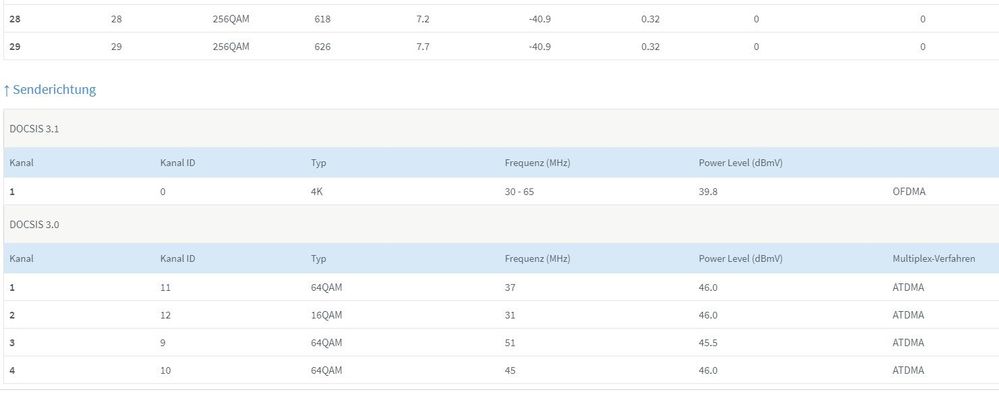Select the 45.5 power level value
The width and height of the screenshot is (999, 409).
[708, 343]
